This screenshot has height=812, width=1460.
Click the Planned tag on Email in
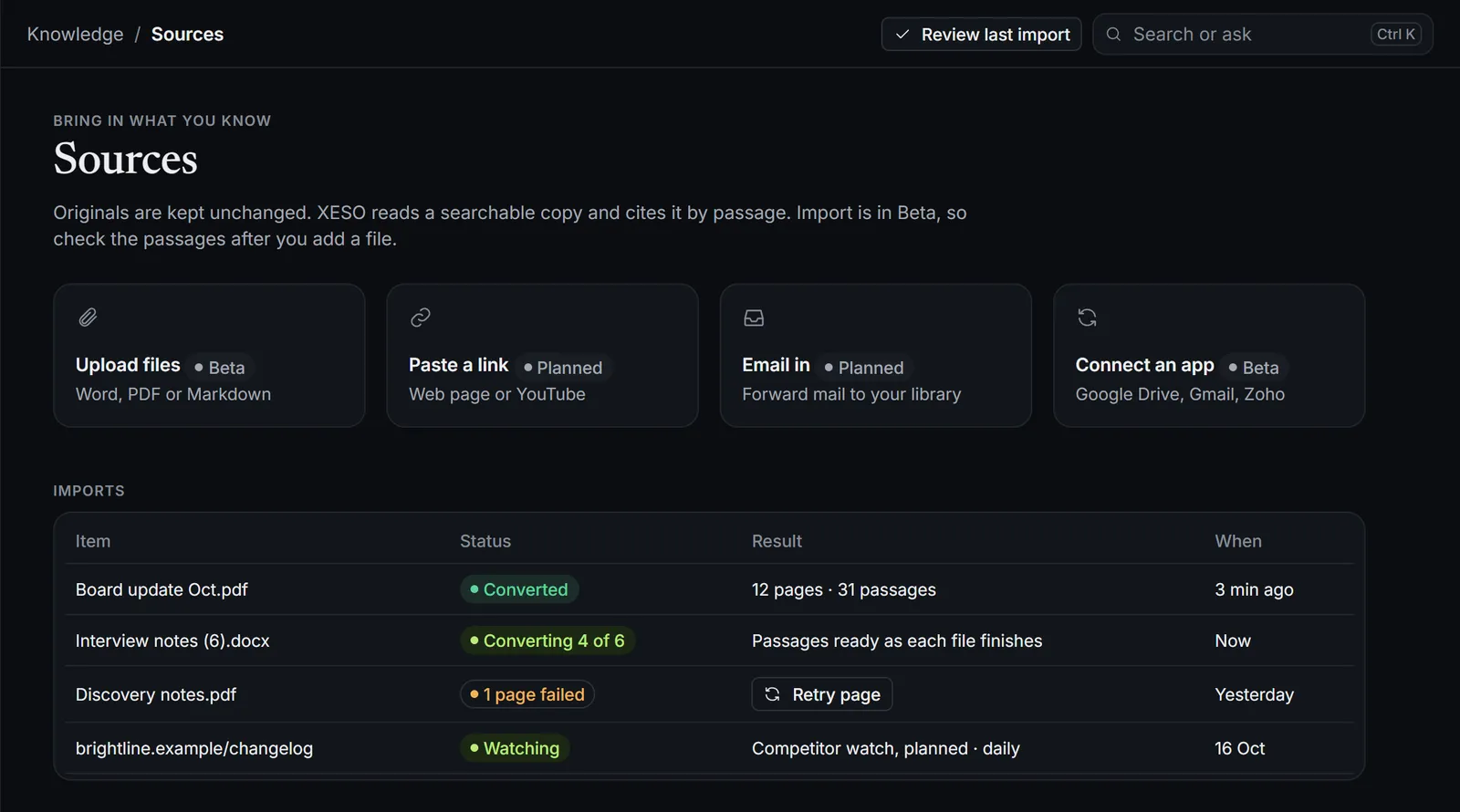(864, 368)
